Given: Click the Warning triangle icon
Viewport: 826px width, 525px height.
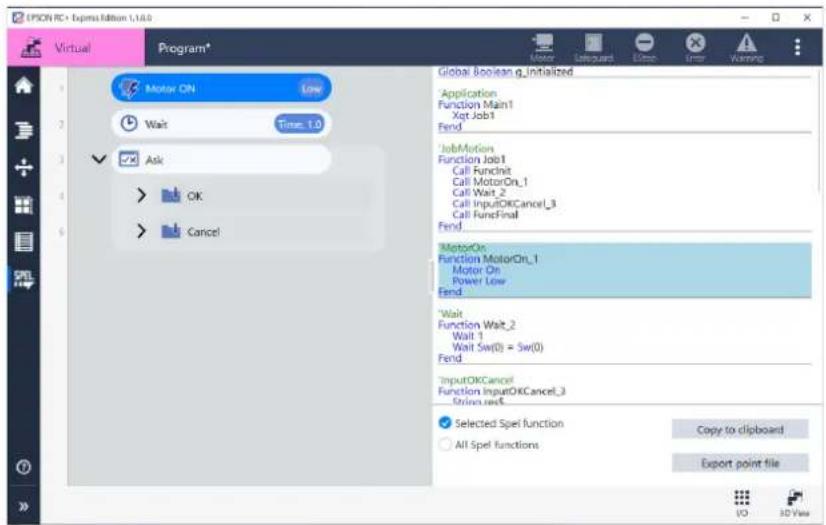Looking at the screenshot, I should tap(746, 47).
